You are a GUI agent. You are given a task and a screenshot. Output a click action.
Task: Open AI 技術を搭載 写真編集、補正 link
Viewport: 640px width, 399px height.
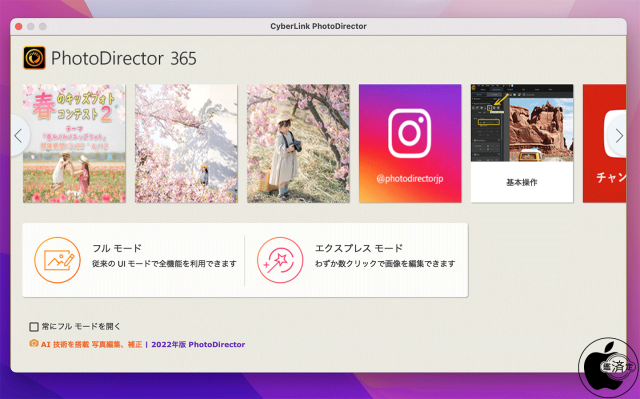91,344
